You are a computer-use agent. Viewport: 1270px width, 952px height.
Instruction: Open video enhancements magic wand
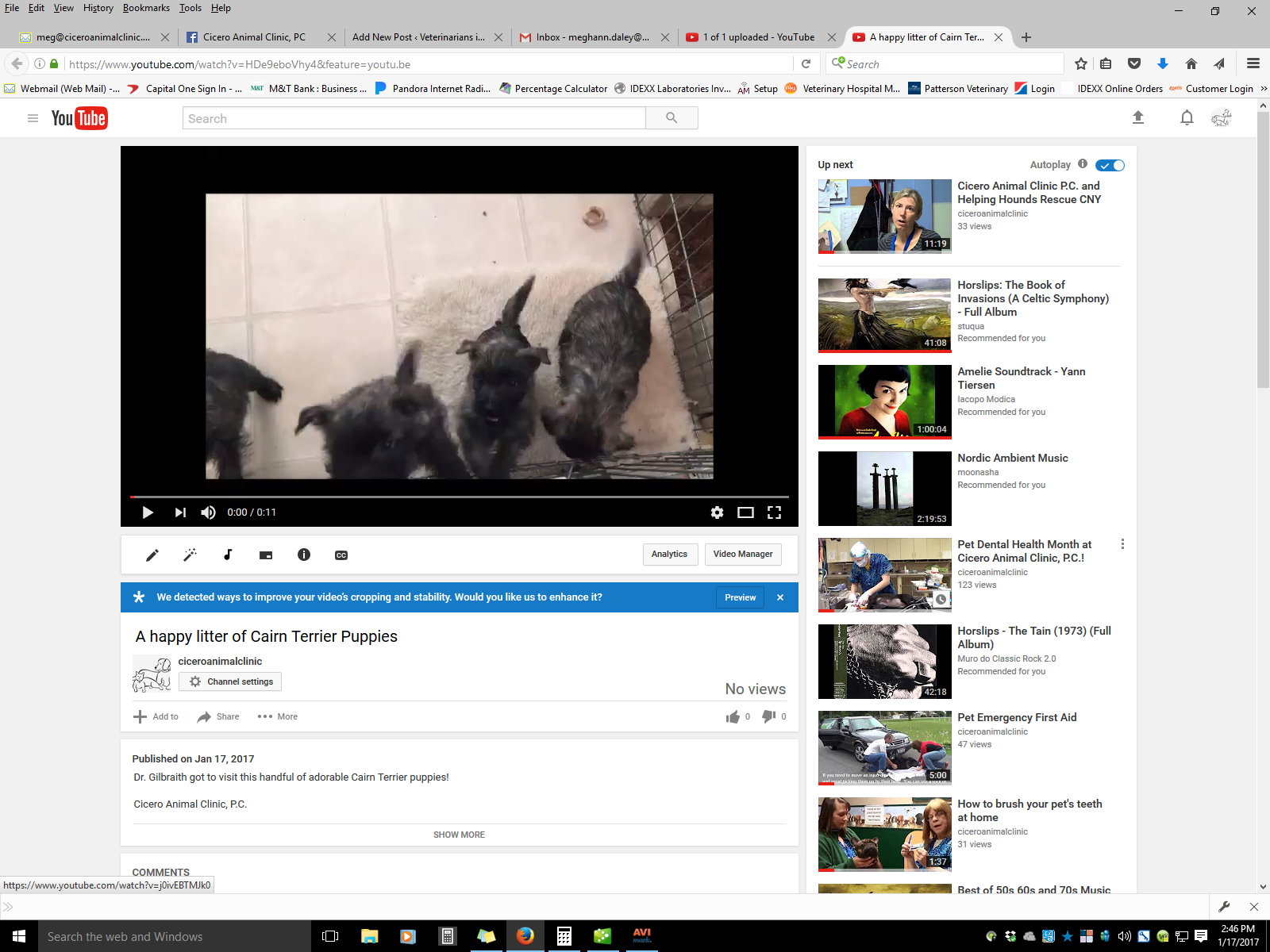point(190,555)
